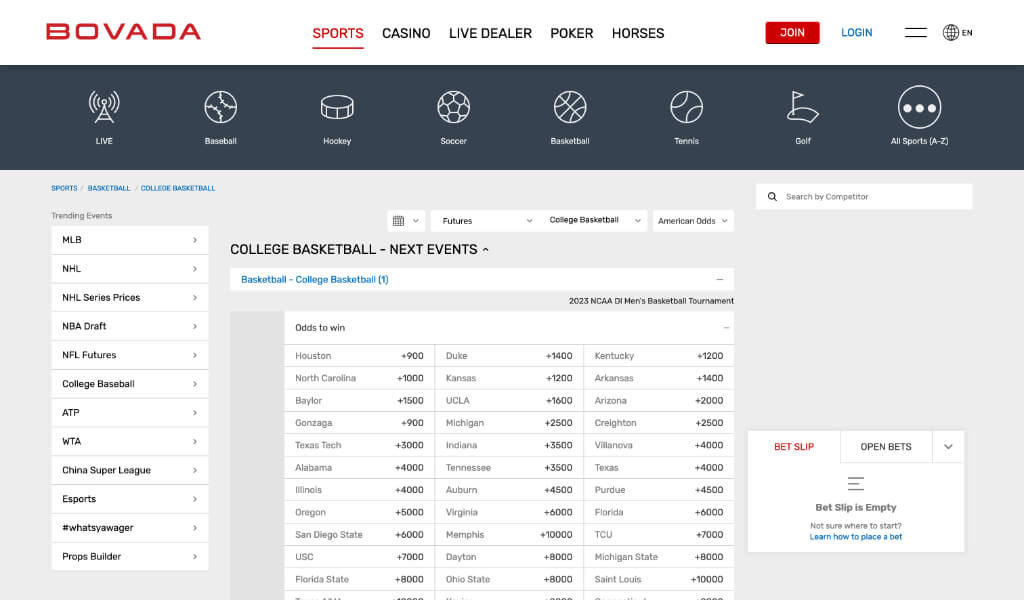Select Gonzaga +900 odds

point(359,423)
